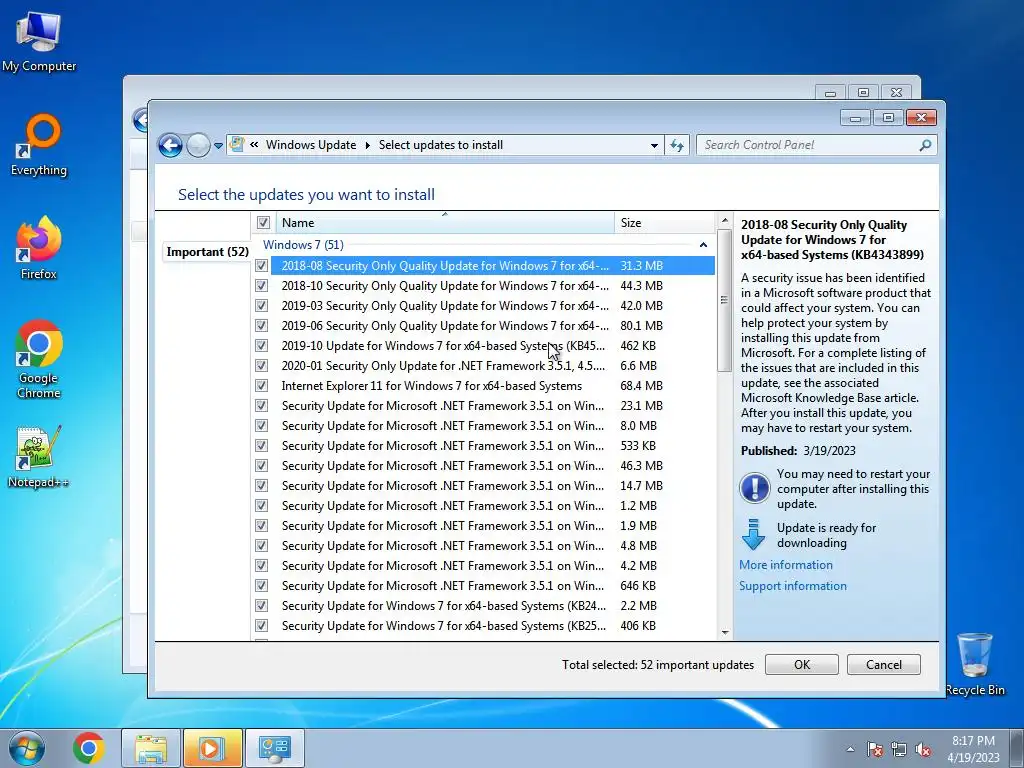Launch Notepad++ desktop shortcut
1024x768 pixels.
coord(38,456)
